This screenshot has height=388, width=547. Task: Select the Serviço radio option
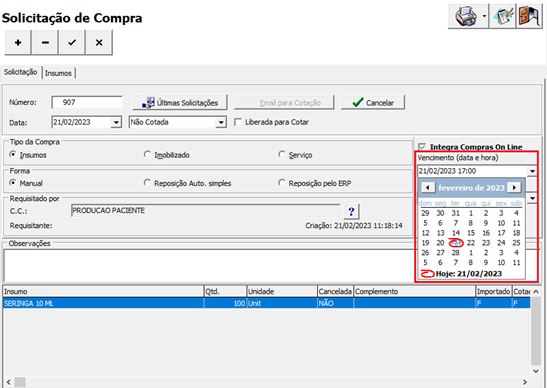point(282,154)
